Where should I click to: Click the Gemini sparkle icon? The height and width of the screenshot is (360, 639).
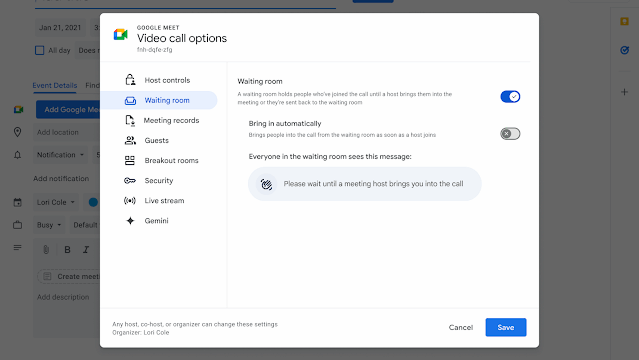(130, 221)
